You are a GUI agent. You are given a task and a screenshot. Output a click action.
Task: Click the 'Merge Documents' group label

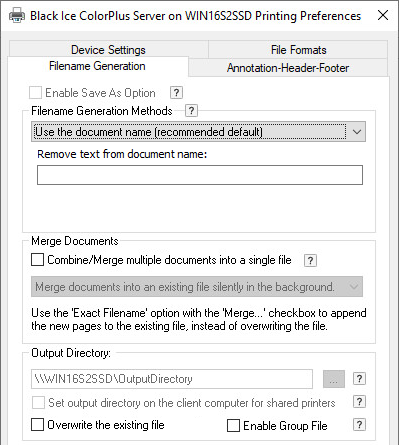point(75,241)
